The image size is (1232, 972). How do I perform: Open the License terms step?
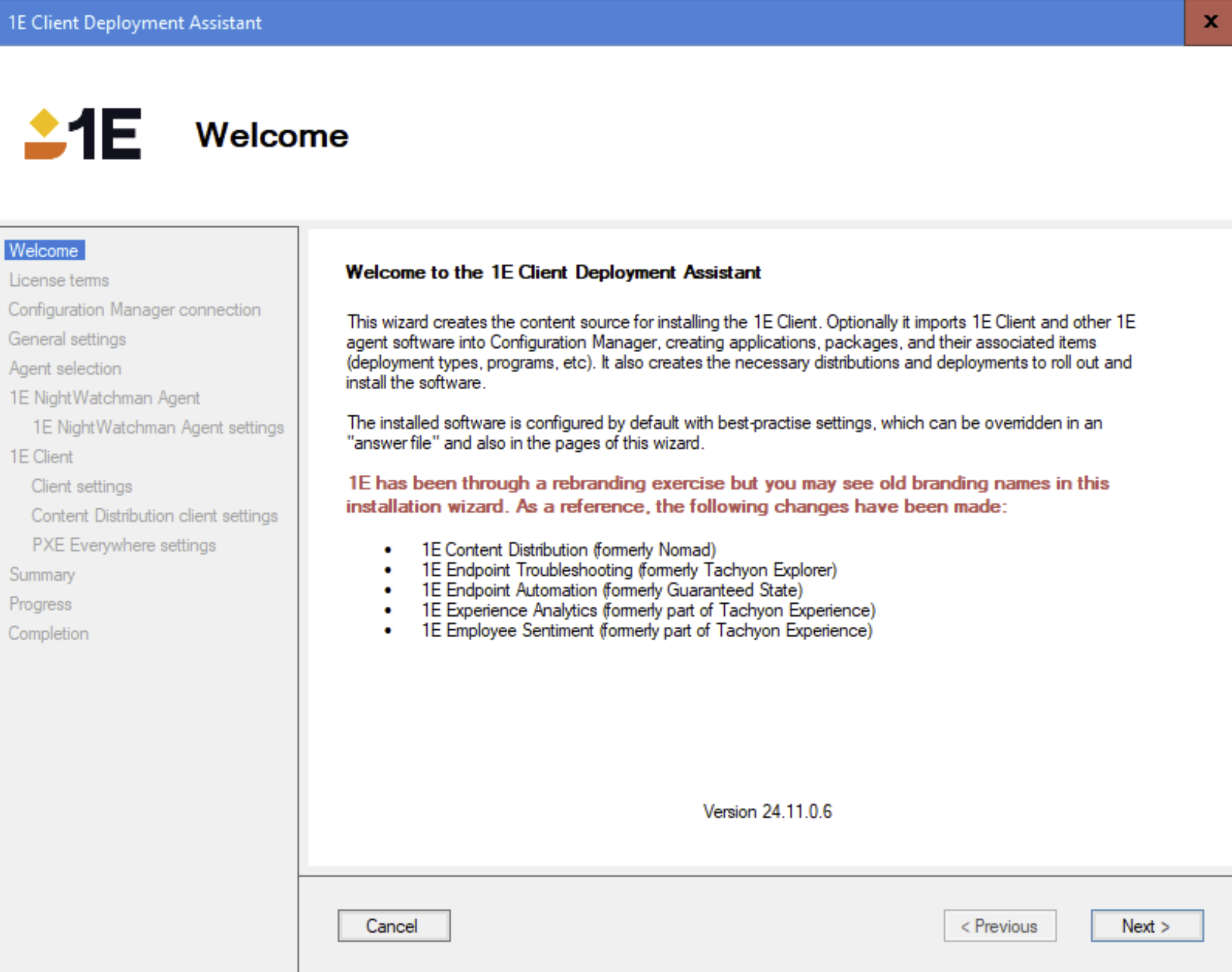tap(59, 280)
